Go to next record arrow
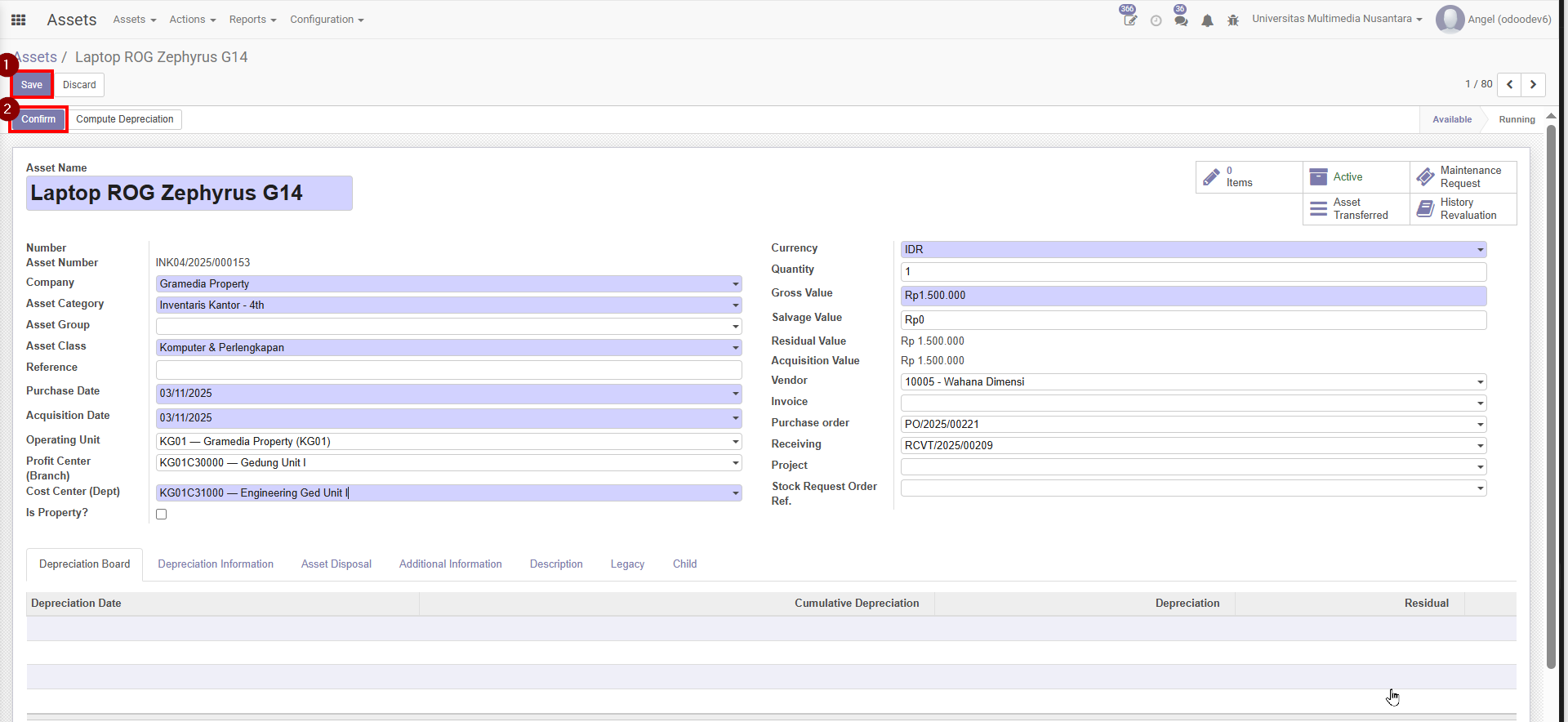Viewport: 1568px width, 722px height. tap(1533, 84)
